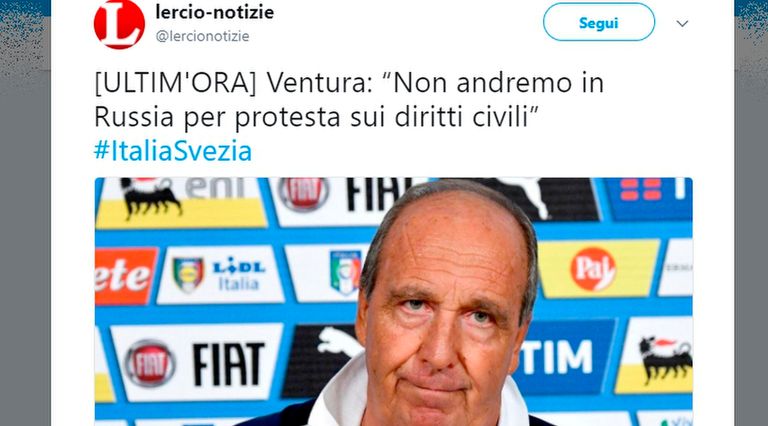The image size is (768, 426).
Task: Click the lercio-notizie account name
Action: 215,12
